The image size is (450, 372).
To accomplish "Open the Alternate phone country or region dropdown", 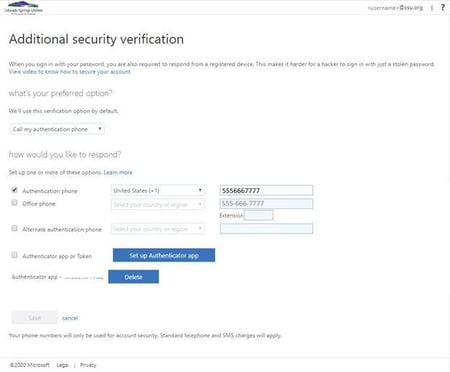I will [x=158, y=229].
